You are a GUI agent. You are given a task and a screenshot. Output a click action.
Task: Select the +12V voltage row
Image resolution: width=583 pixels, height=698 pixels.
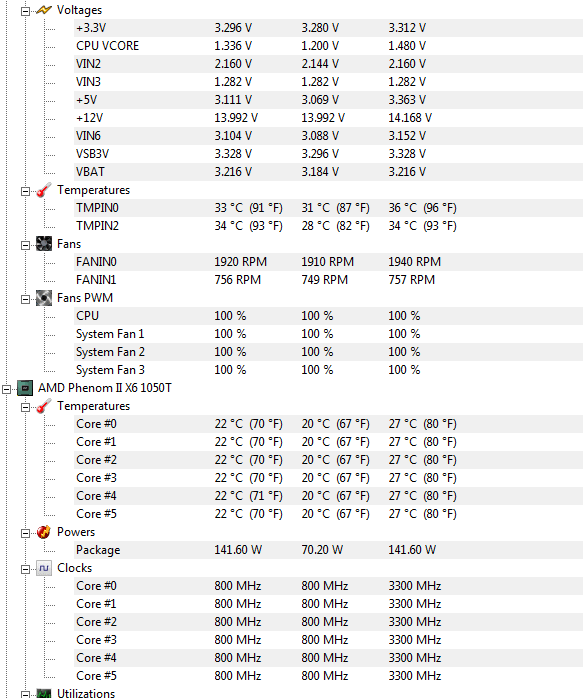[x=328, y=118]
